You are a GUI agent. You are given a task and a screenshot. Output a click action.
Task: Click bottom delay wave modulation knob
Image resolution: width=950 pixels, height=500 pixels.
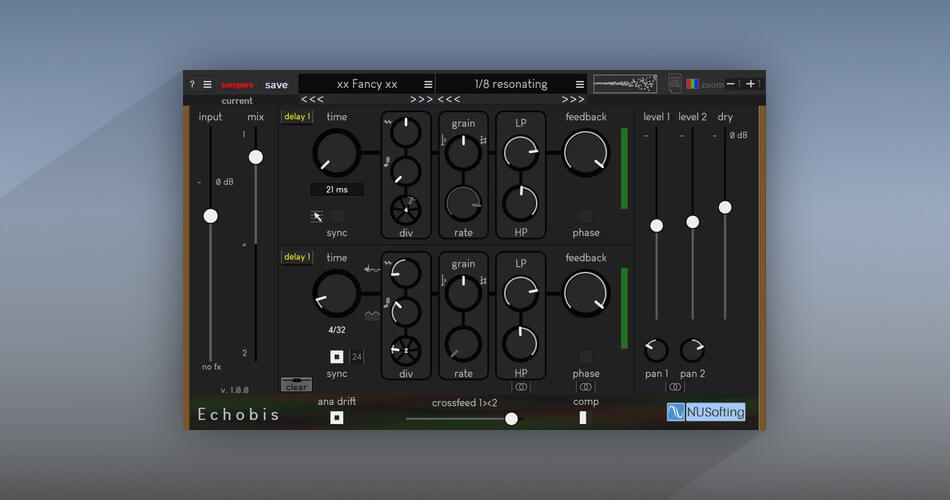(405, 273)
